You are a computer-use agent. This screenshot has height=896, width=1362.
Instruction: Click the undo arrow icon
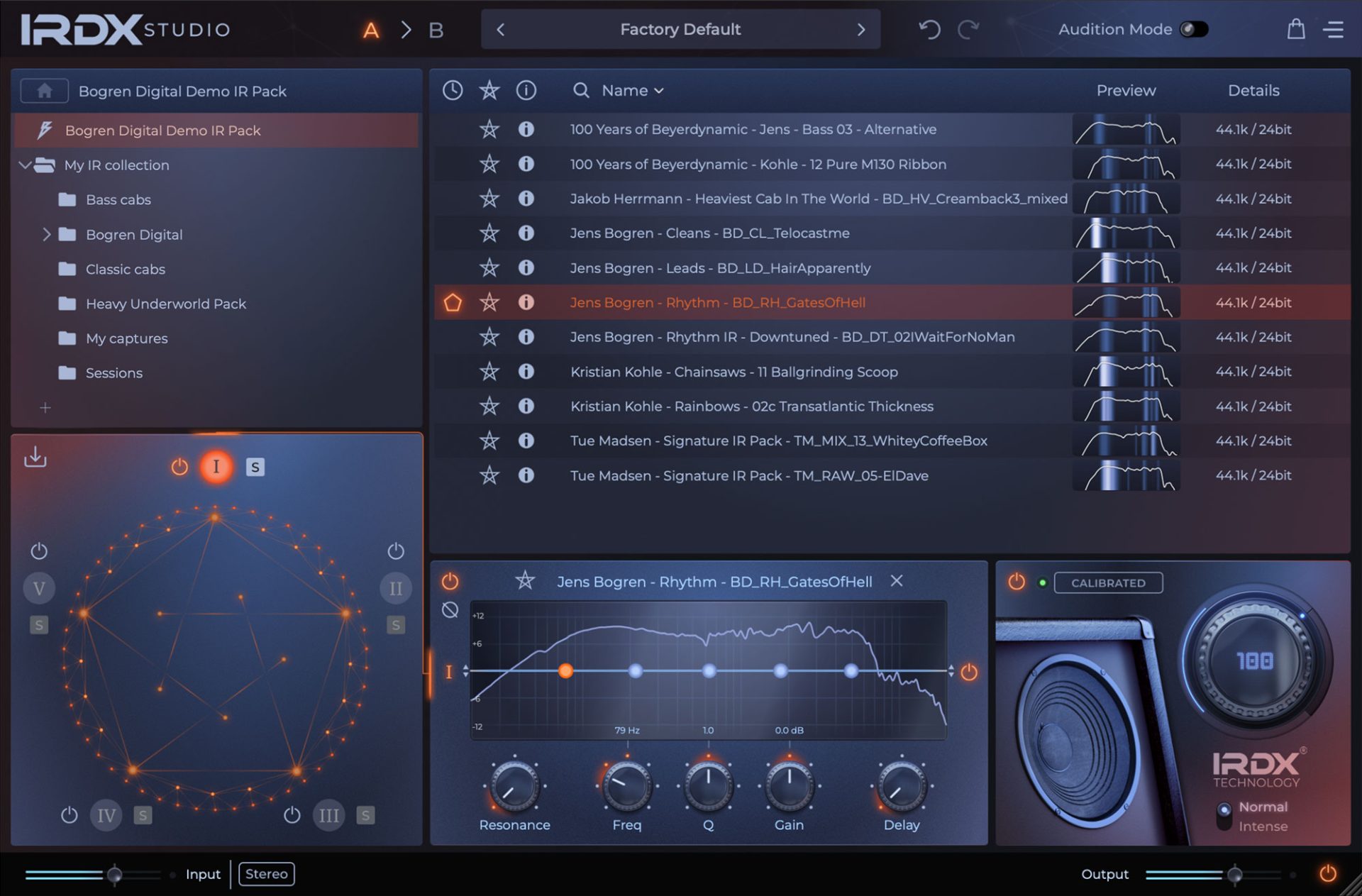click(929, 29)
